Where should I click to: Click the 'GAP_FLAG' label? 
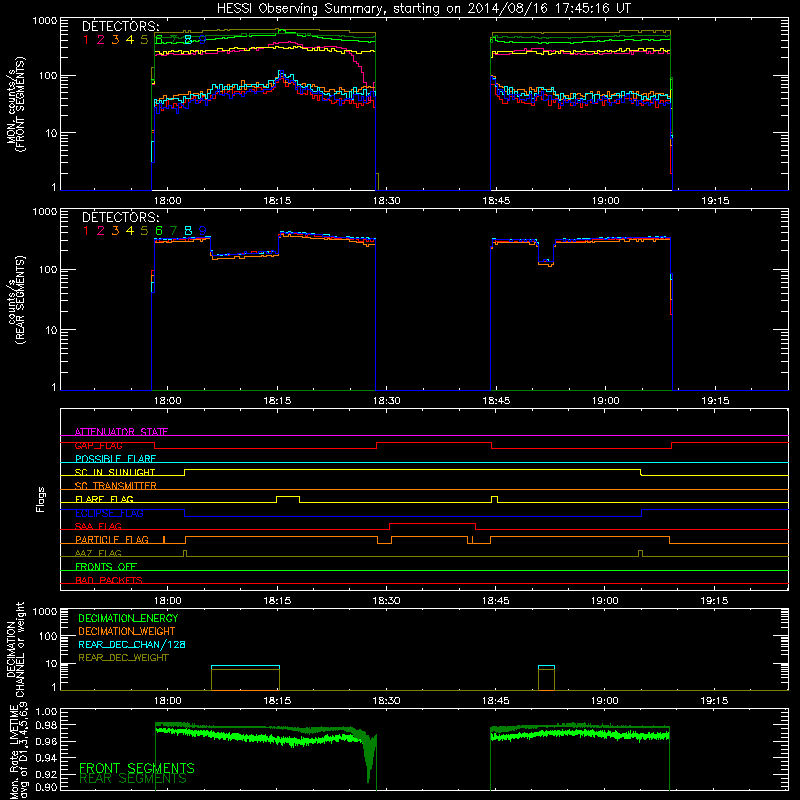coord(98,445)
